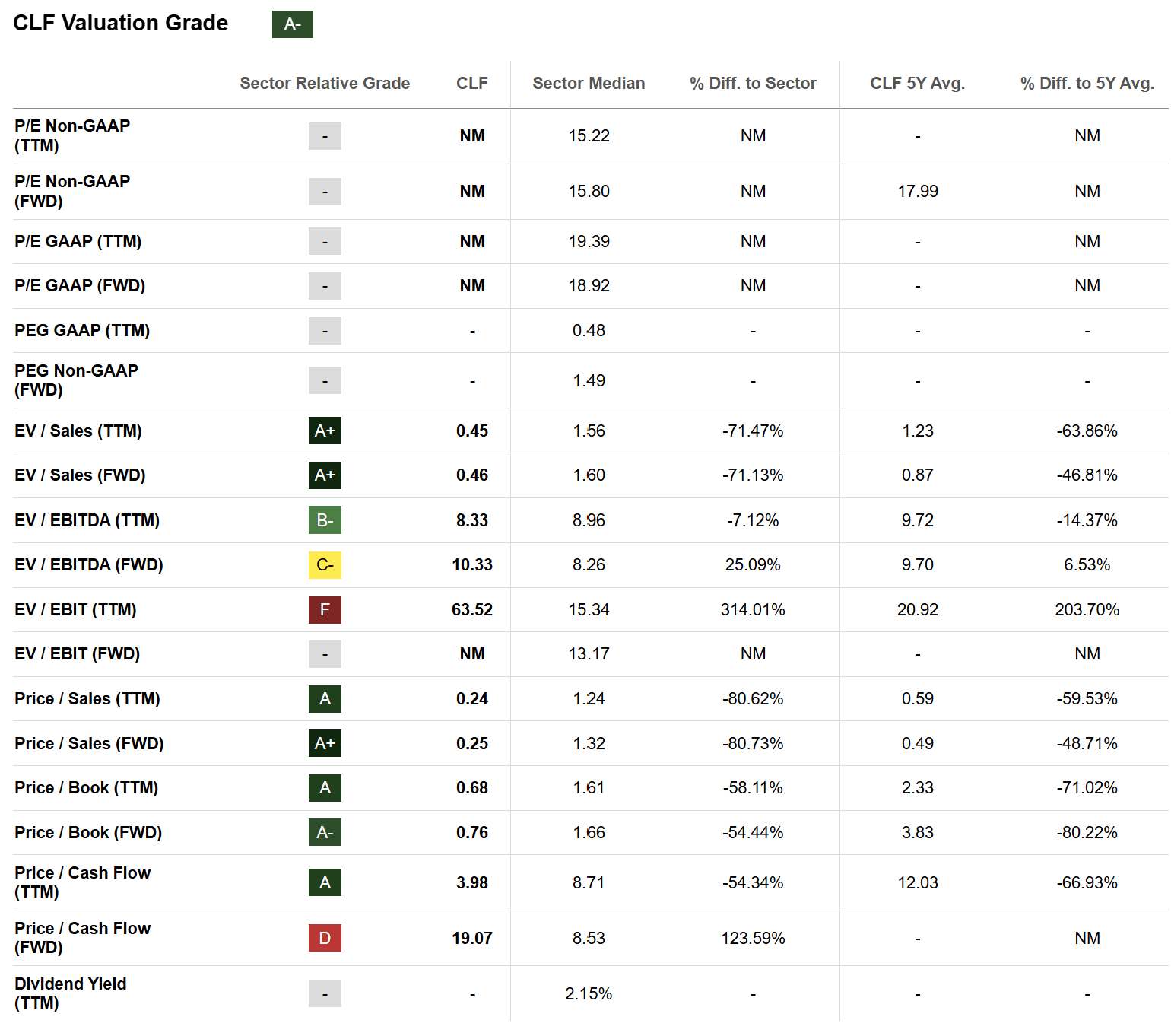
Task: Click the Sector Relative Grade column header
Action: coord(325,84)
